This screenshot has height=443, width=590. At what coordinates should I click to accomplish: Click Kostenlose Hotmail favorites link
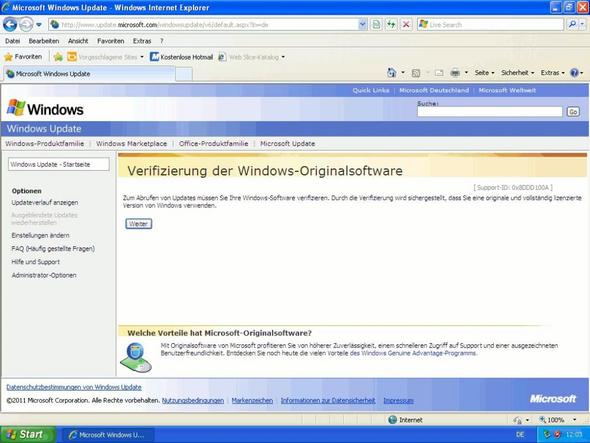182,57
